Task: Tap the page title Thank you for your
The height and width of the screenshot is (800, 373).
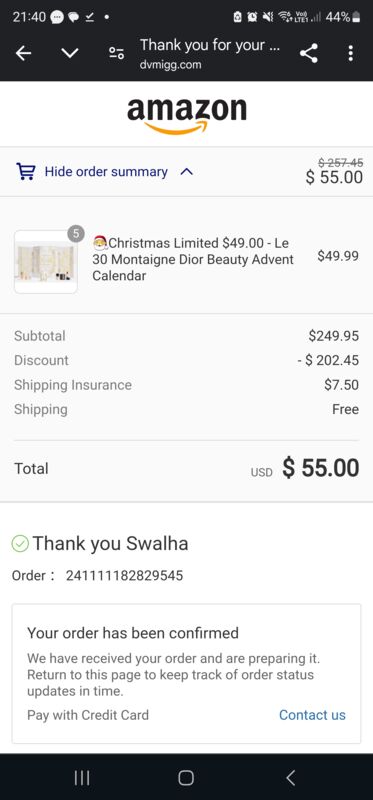Action: (210, 45)
